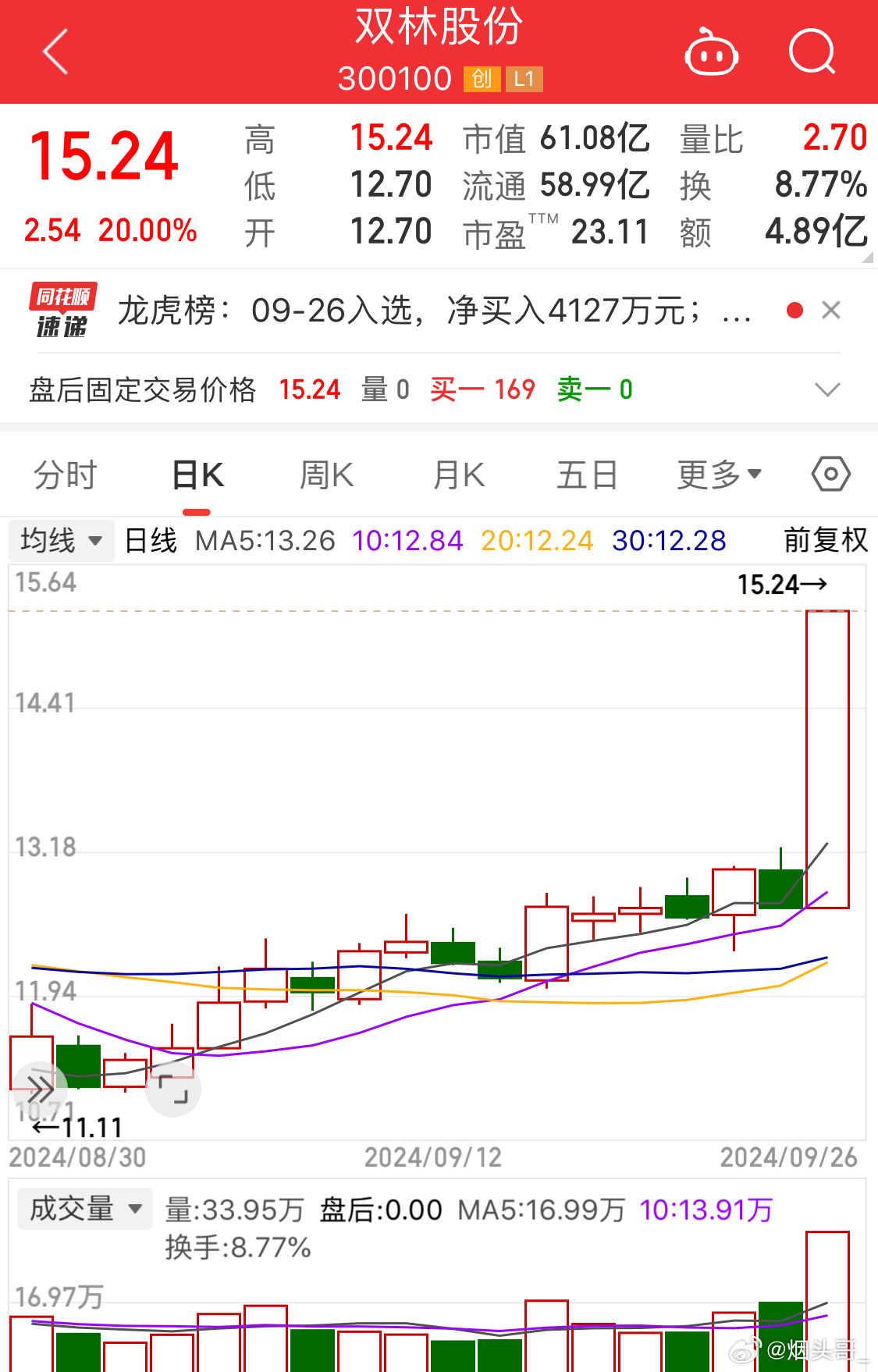This screenshot has height=1372, width=878.
Task: Open the 龙虎榜 09-26 news headline
Action: [x=435, y=311]
